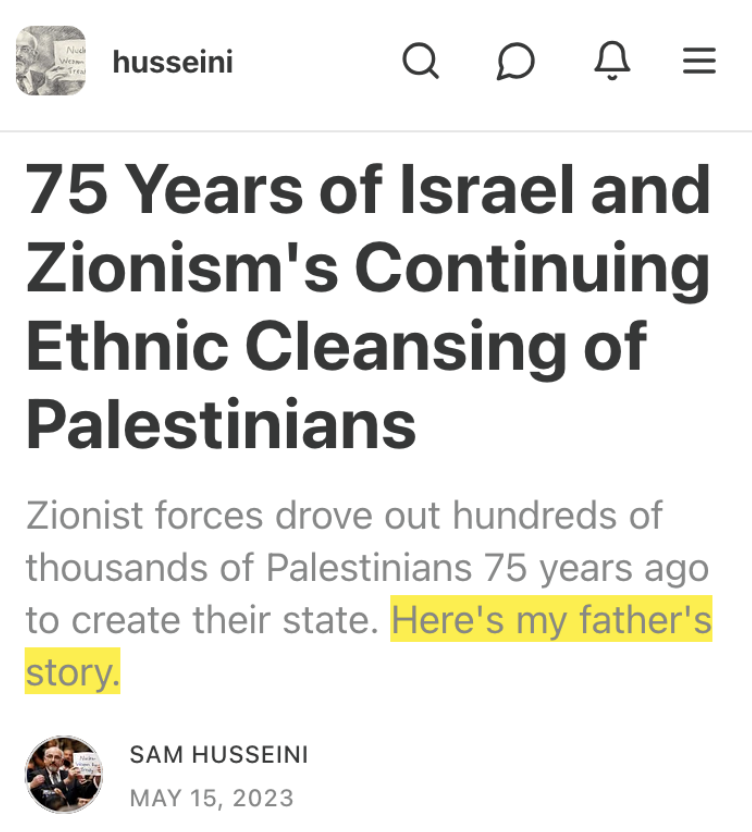The image size is (752, 832).
Task: Open the SAM HUSSEINI author name link
Action: point(219,756)
